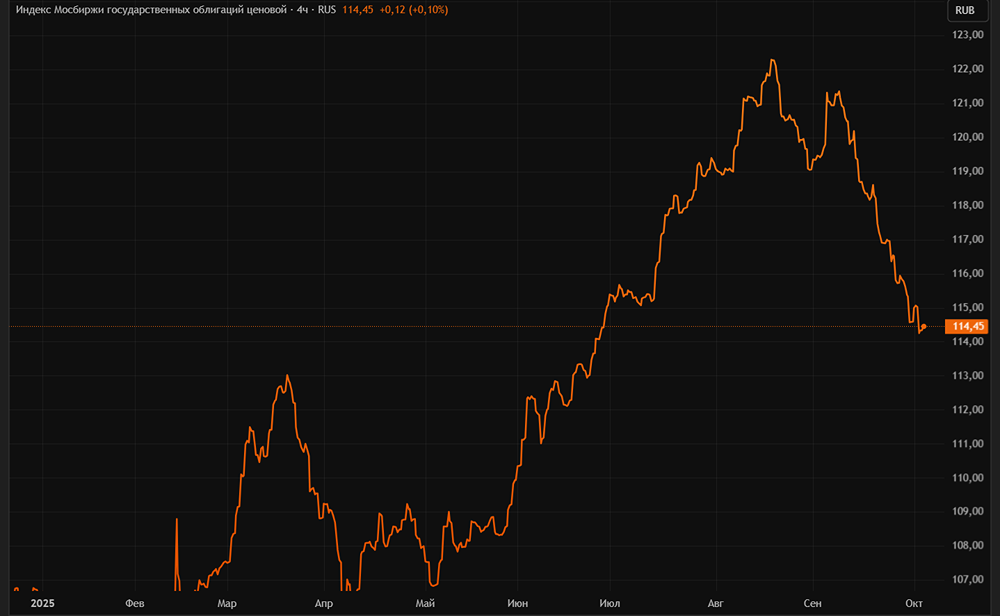Click the 2025 label on time axis
The width and height of the screenshot is (1000, 616).
pos(43,603)
